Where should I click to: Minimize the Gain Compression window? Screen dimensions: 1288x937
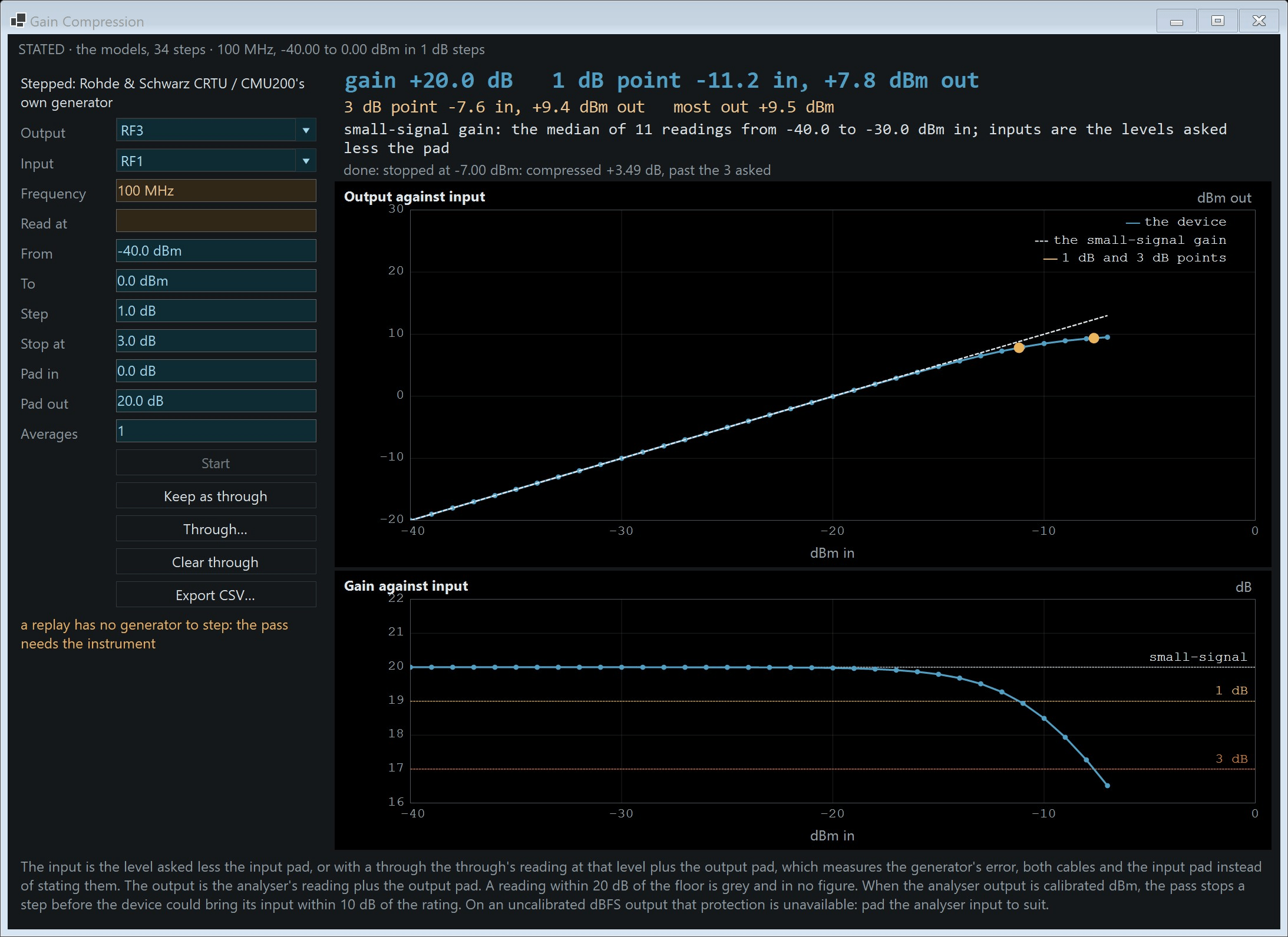[1176, 21]
